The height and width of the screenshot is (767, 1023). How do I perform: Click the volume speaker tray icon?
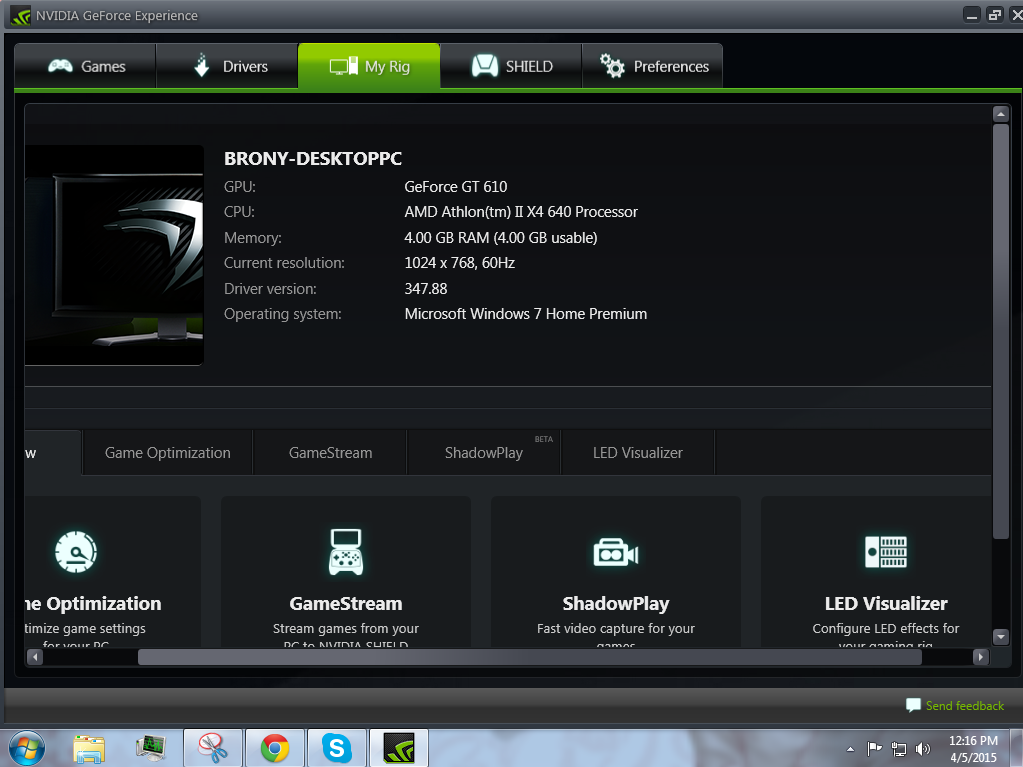tap(923, 749)
